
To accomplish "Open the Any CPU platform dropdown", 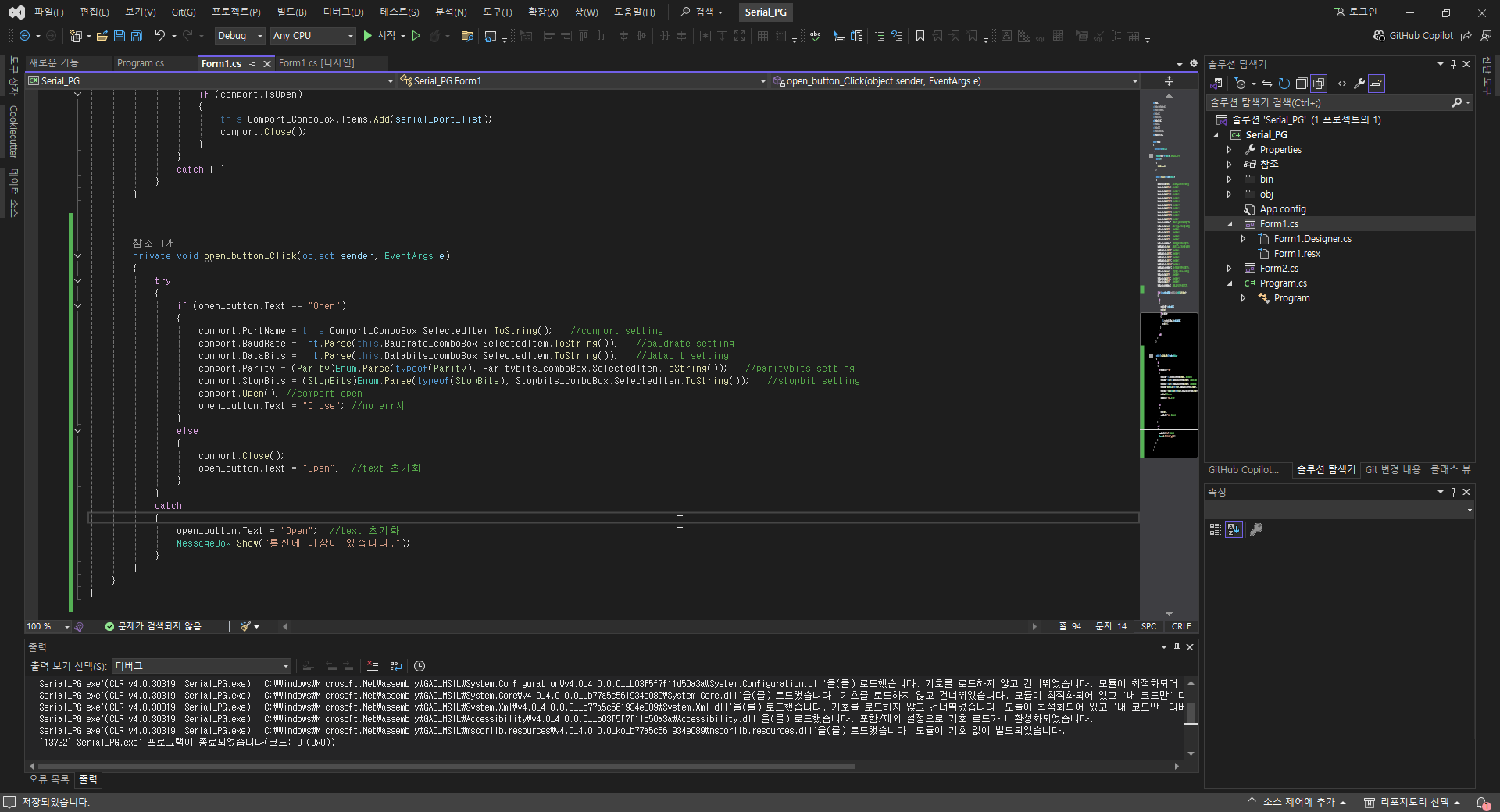I will coord(312,36).
